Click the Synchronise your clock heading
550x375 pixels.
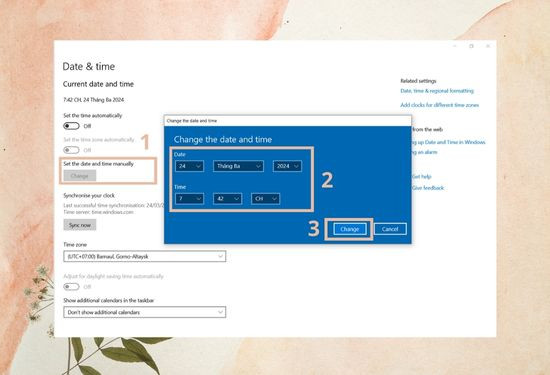(89, 195)
